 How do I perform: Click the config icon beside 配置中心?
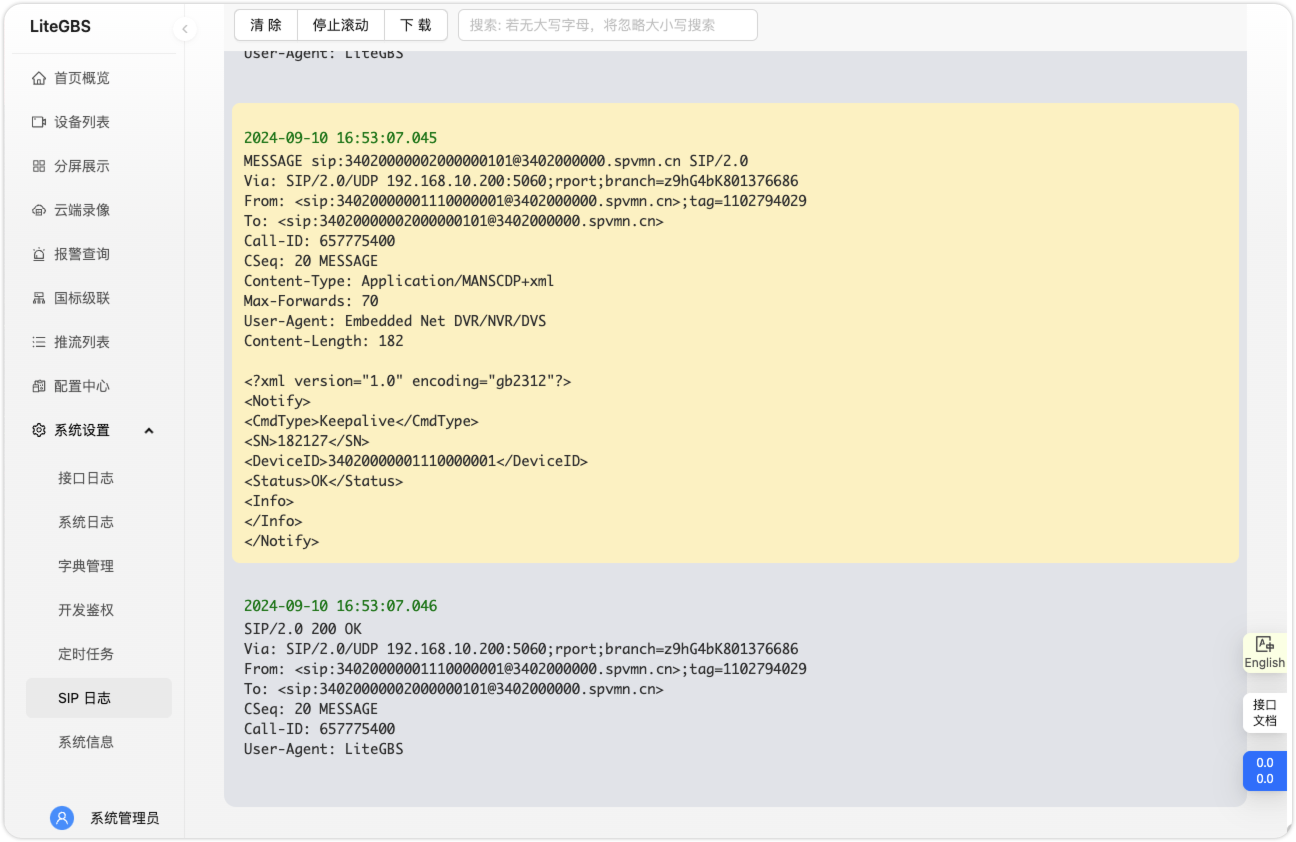coord(39,386)
